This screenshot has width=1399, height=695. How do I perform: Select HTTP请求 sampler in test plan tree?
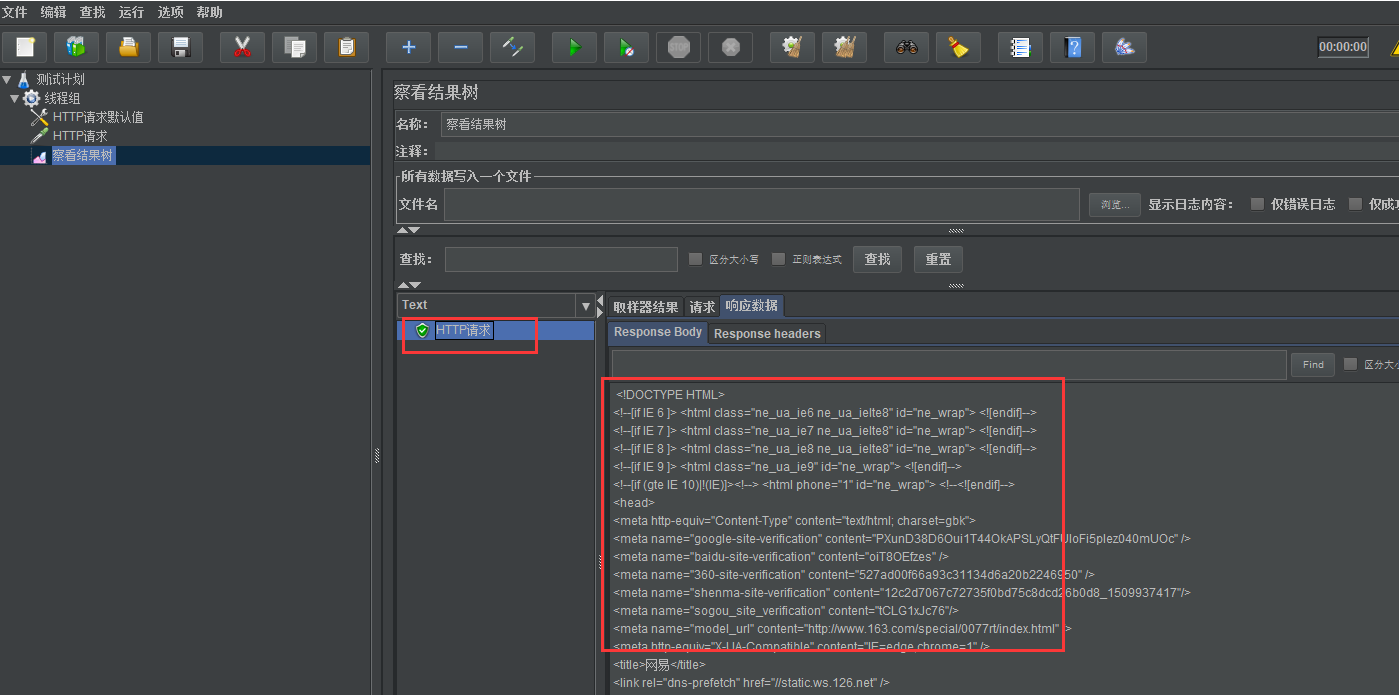pyautogui.click(x=80, y=136)
